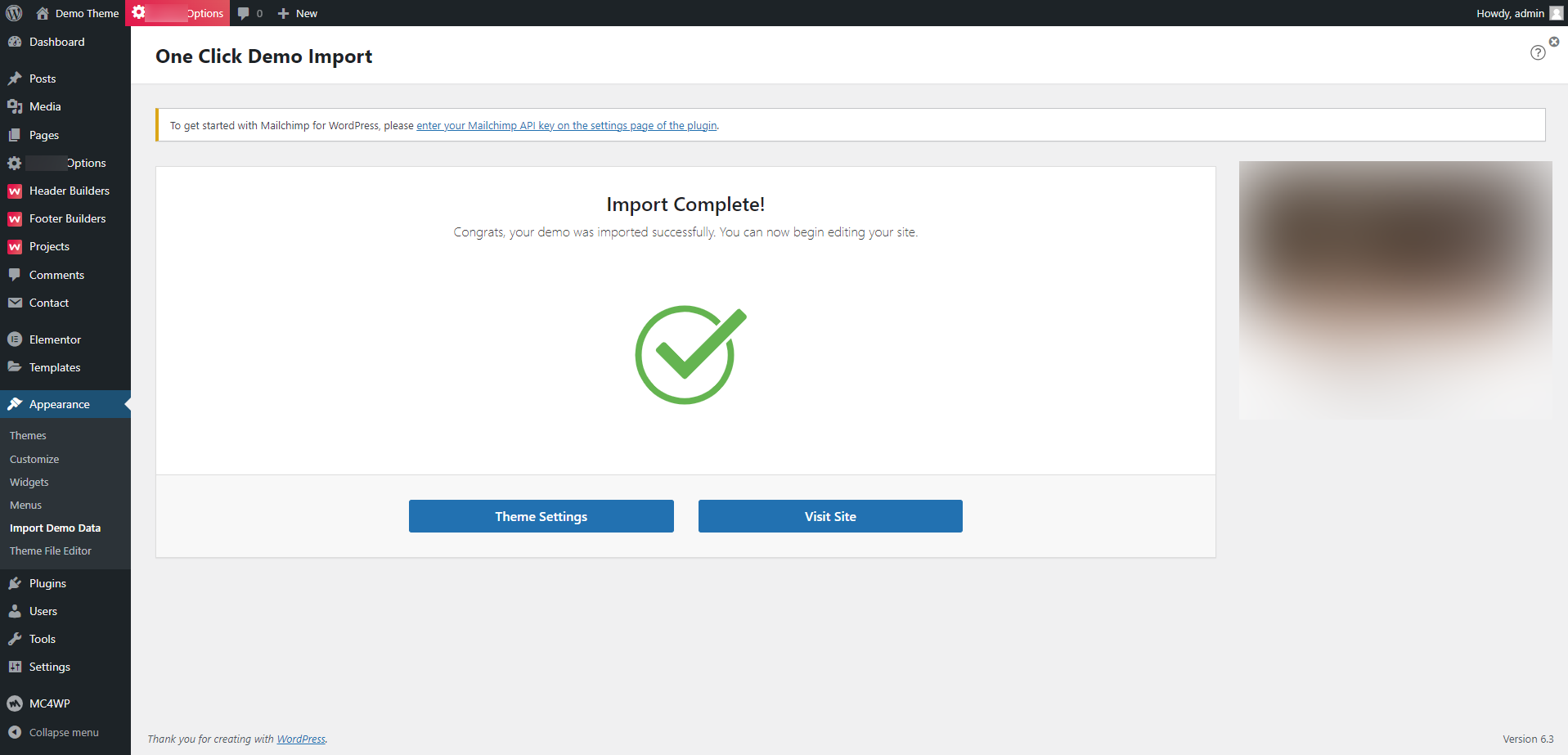Screen dimensions: 1568x755
Task: Open Projects via its W icon
Action: coord(16,246)
